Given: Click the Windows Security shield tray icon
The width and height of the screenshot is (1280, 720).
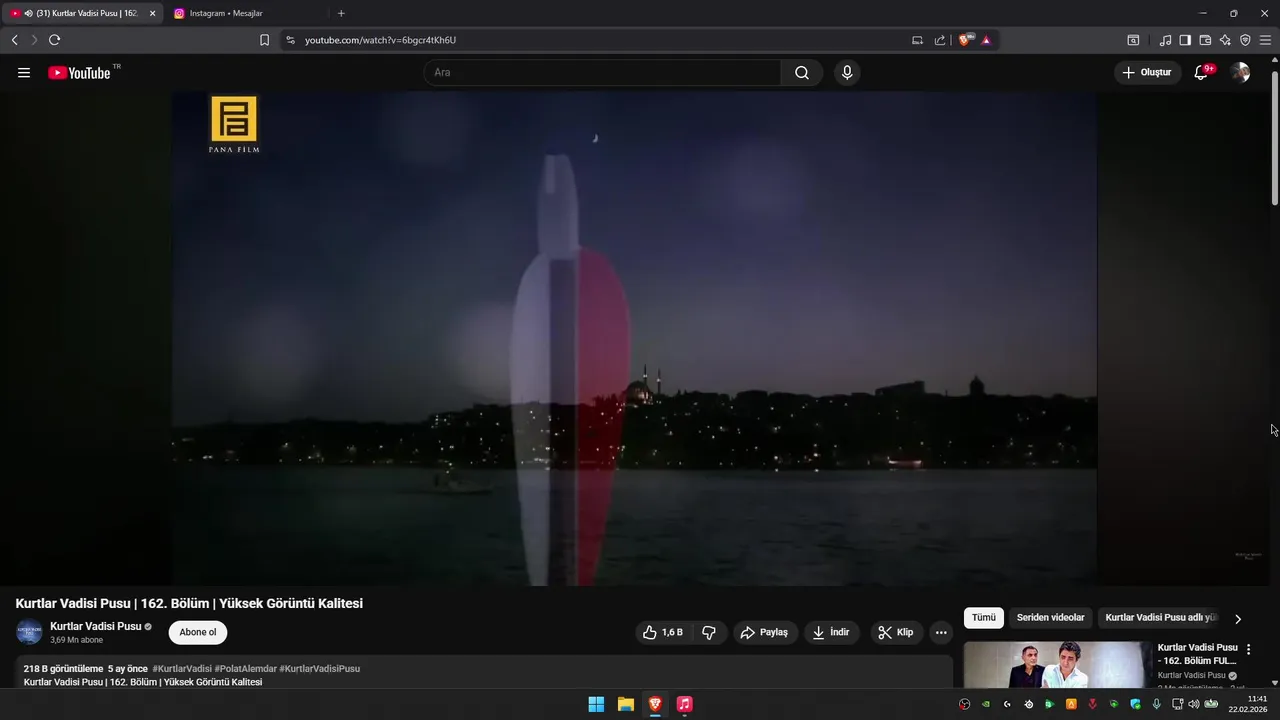Looking at the screenshot, I should pos(1135,704).
